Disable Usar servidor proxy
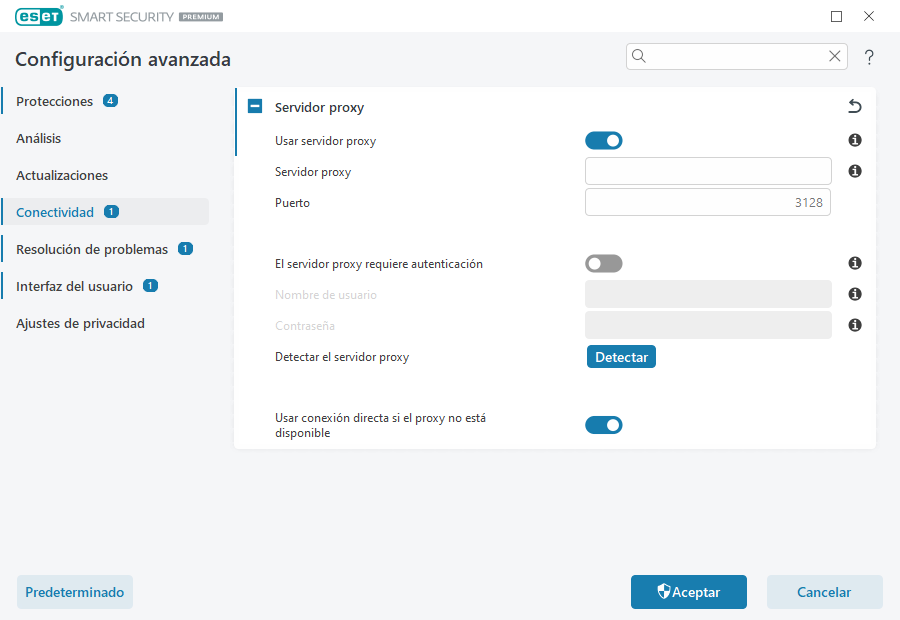 604,140
